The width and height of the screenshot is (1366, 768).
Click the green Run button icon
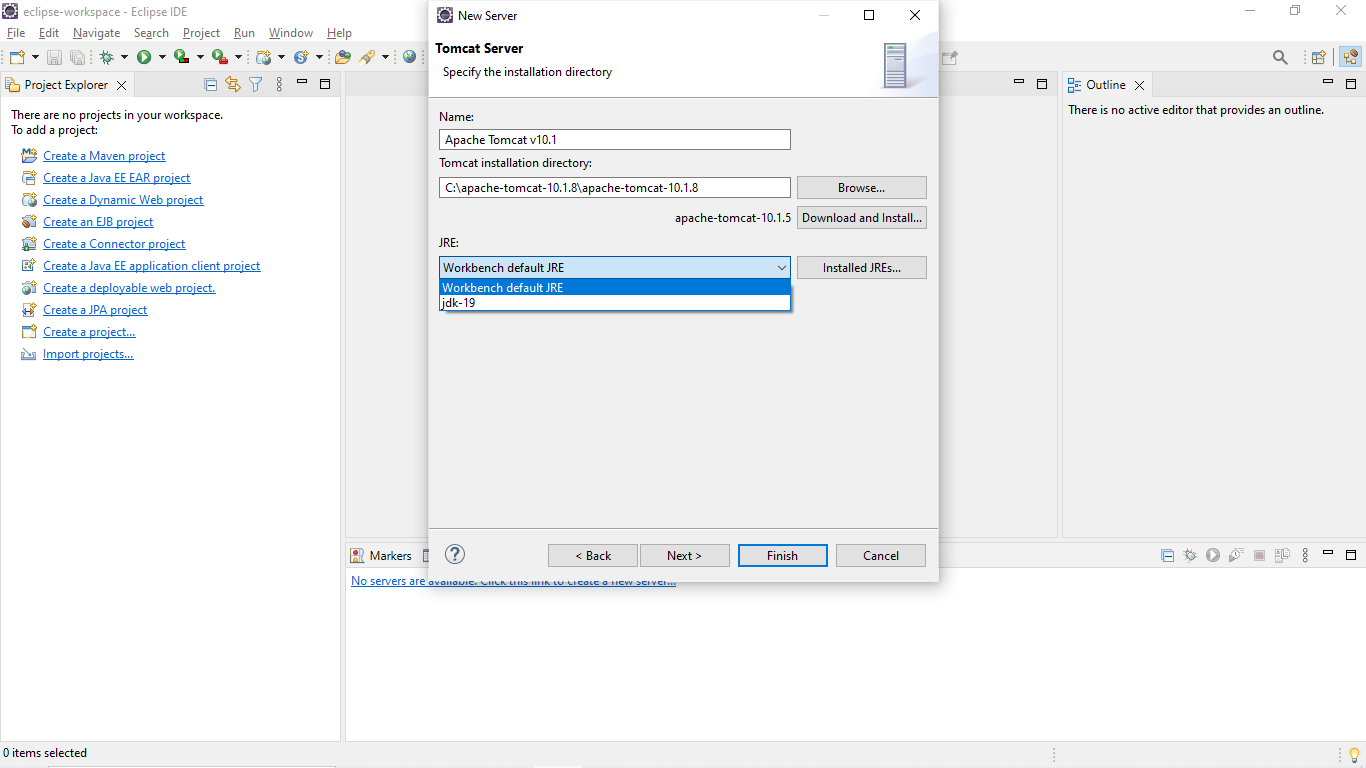tap(144, 57)
